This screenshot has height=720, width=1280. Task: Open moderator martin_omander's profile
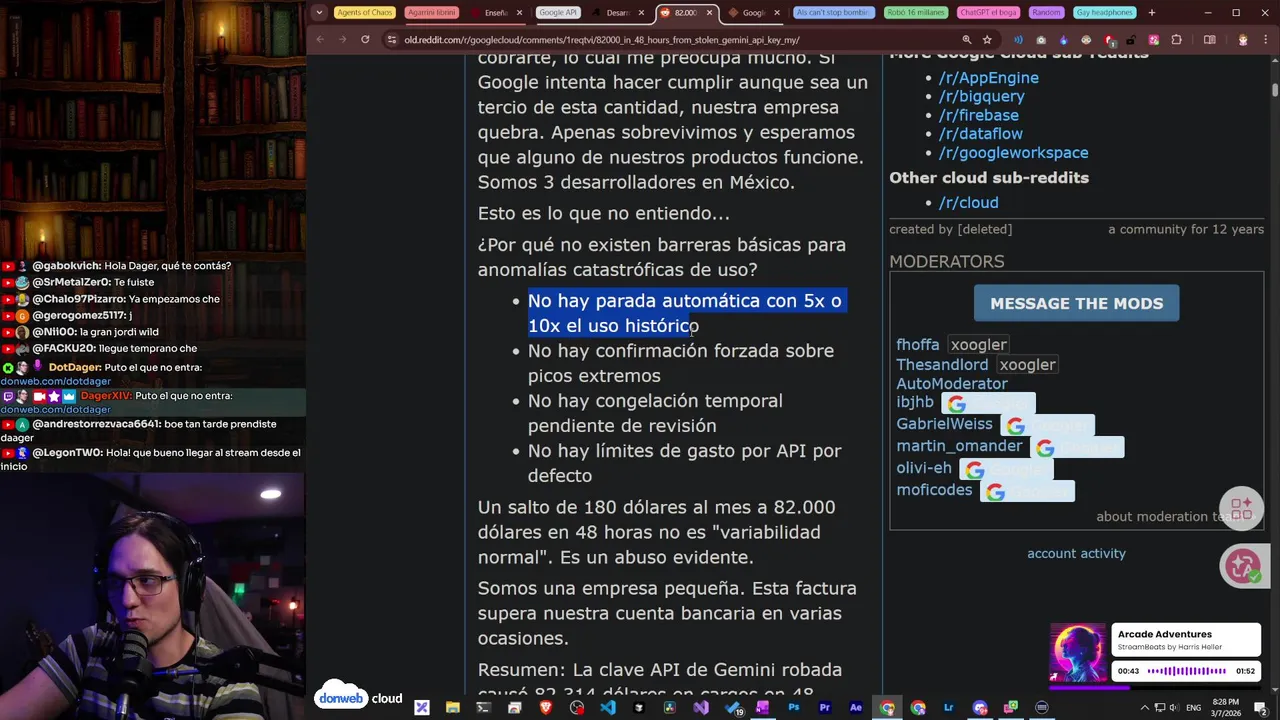[959, 446]
